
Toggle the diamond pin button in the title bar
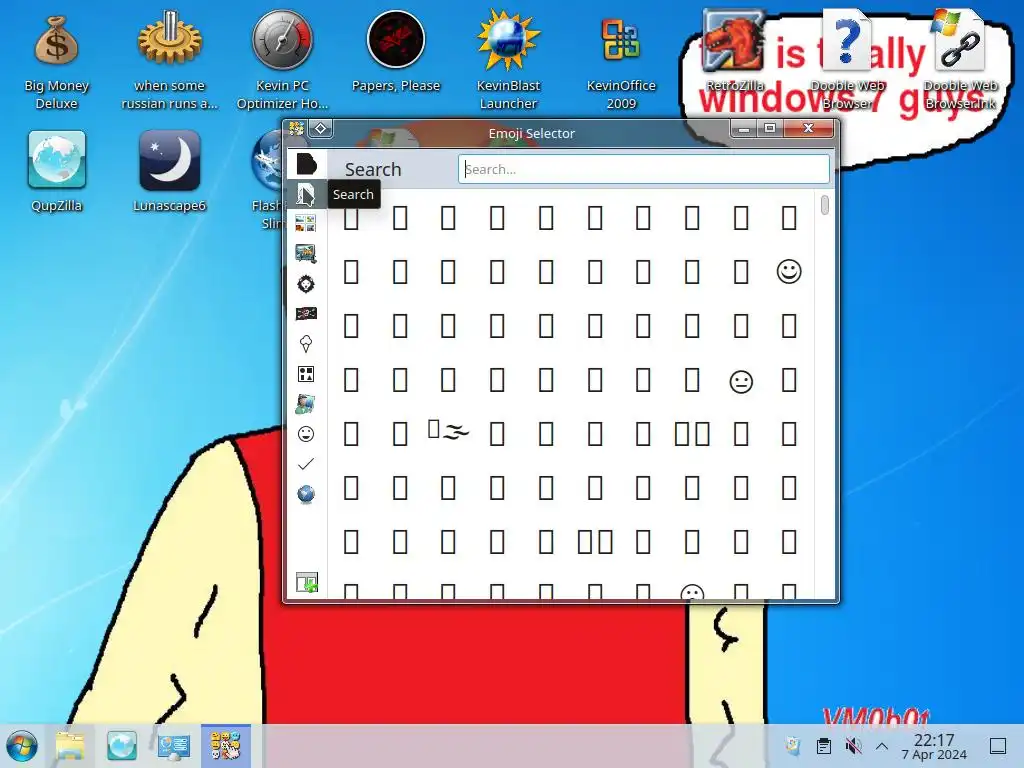coord(321,129)
